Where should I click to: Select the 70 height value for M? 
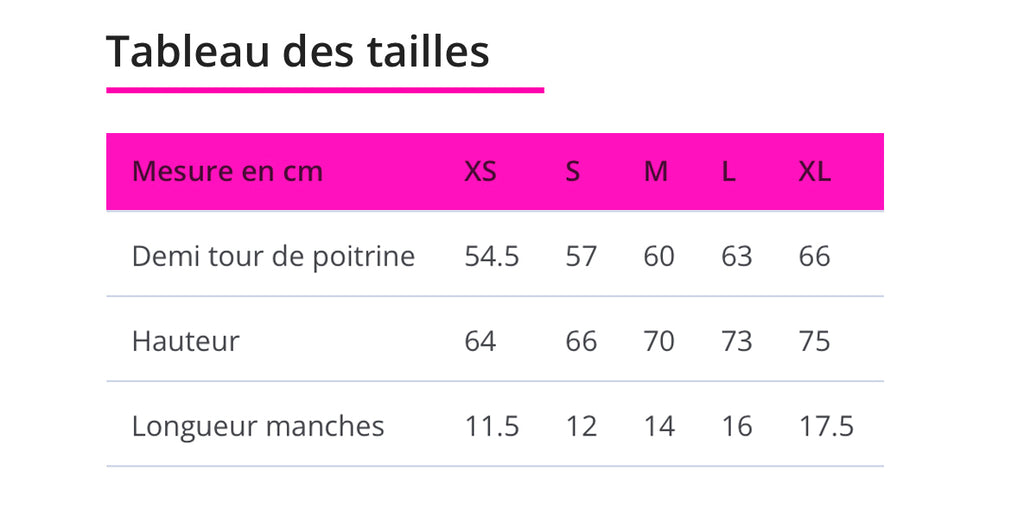659,341
